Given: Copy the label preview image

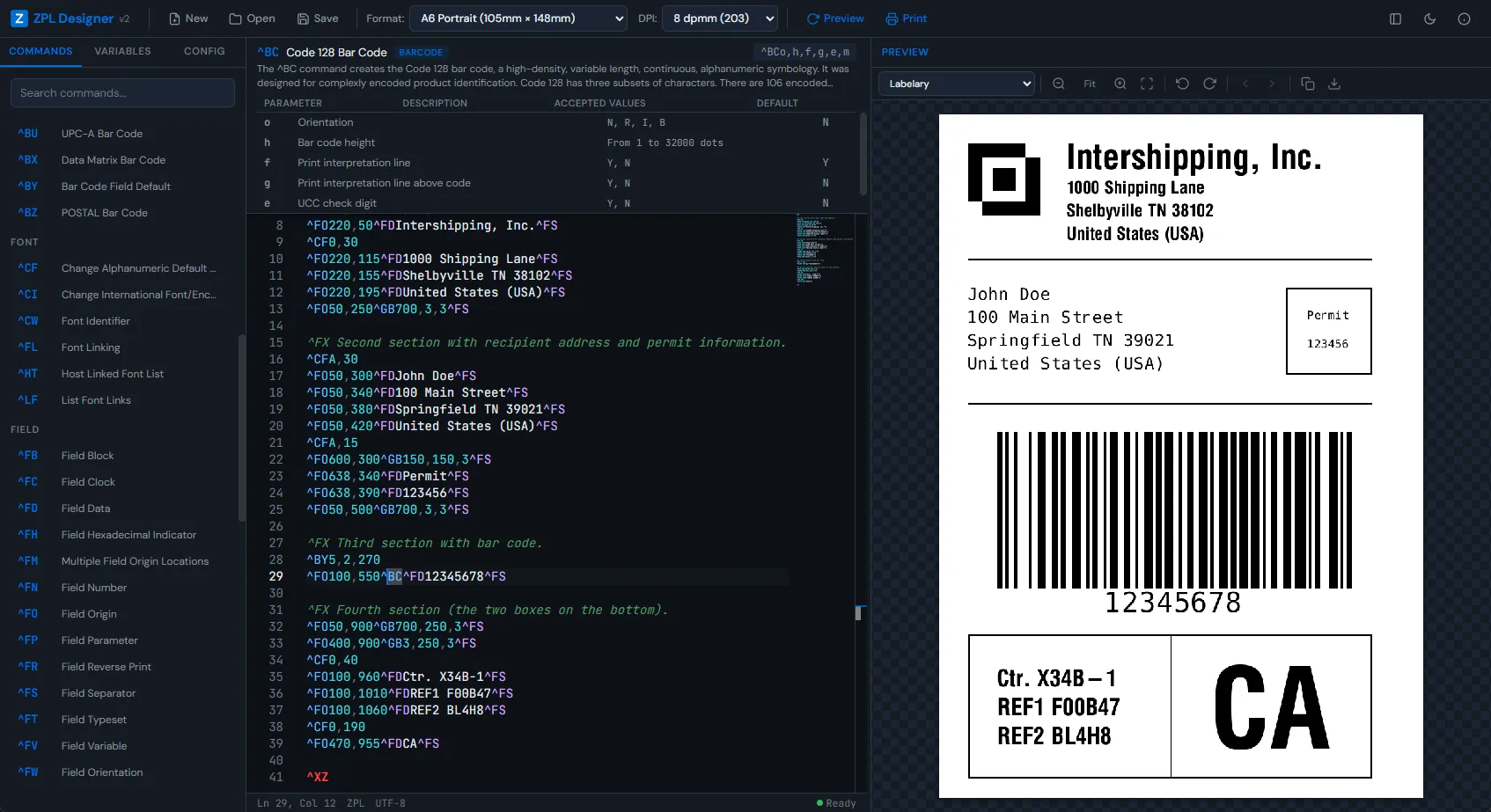Looking at the screenshot, I should pos(1308,84).
